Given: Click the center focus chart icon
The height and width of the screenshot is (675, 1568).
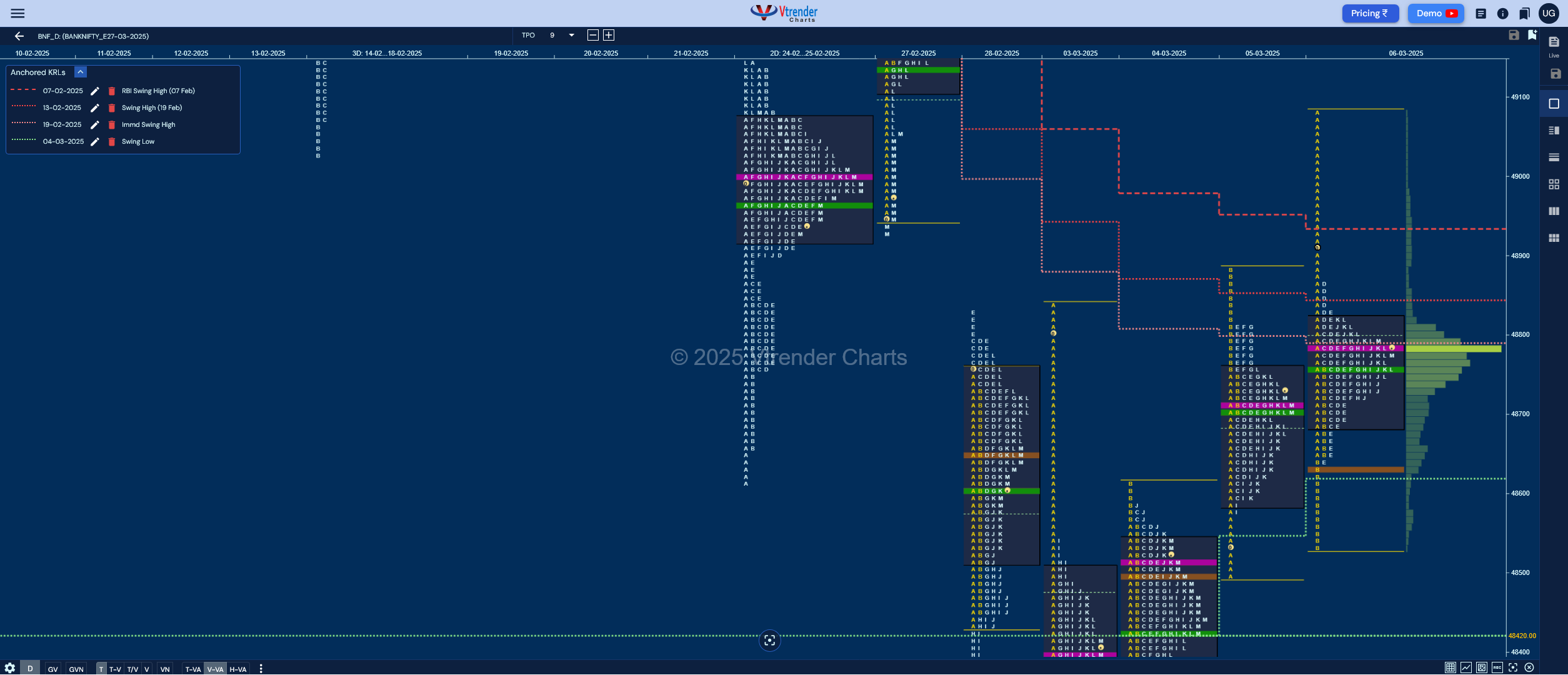Looking at the screenshot, I should pos(769,640).
